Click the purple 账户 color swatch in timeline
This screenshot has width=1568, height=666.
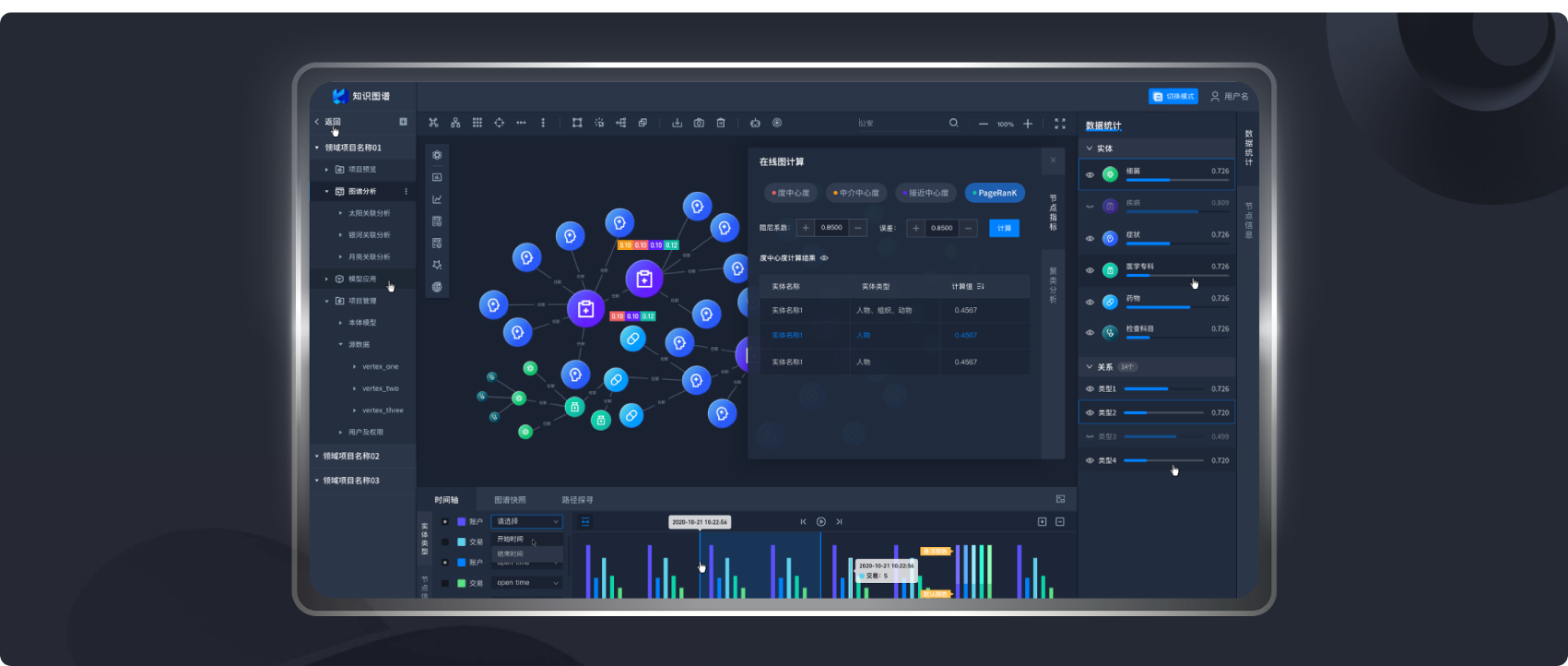tap(462, 521)
